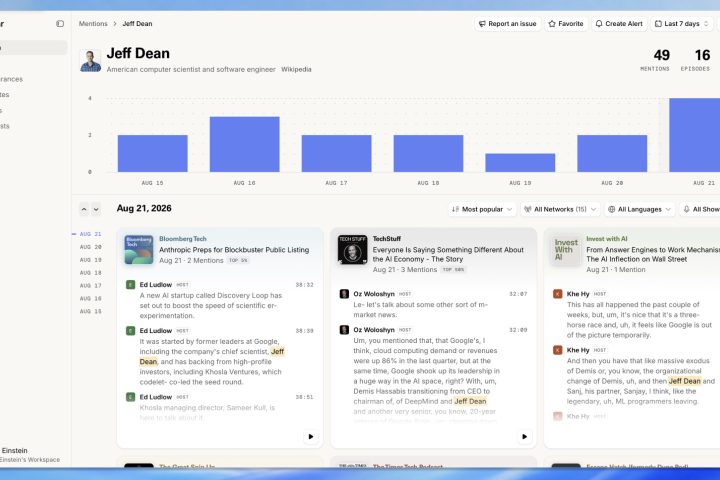Screen dimensions: 720x480
Task: Click the Report an issue button
Action: point(507,23)
